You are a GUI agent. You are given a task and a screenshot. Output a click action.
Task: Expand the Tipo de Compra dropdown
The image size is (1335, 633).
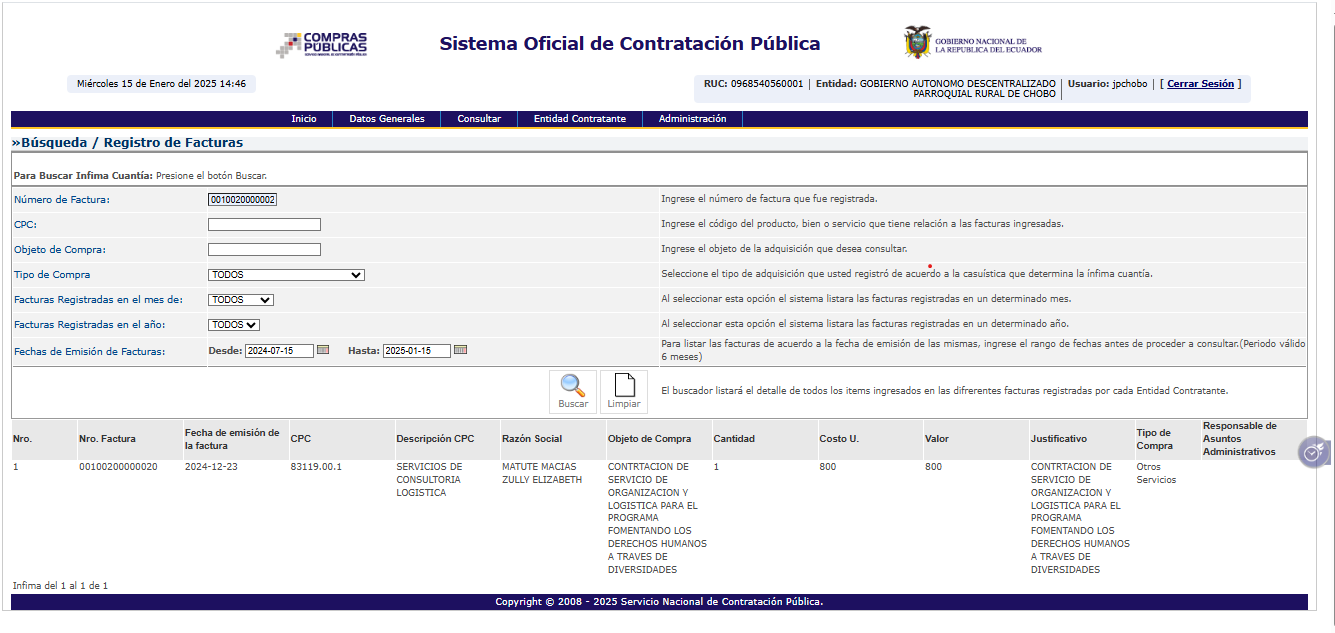[286, 275]
